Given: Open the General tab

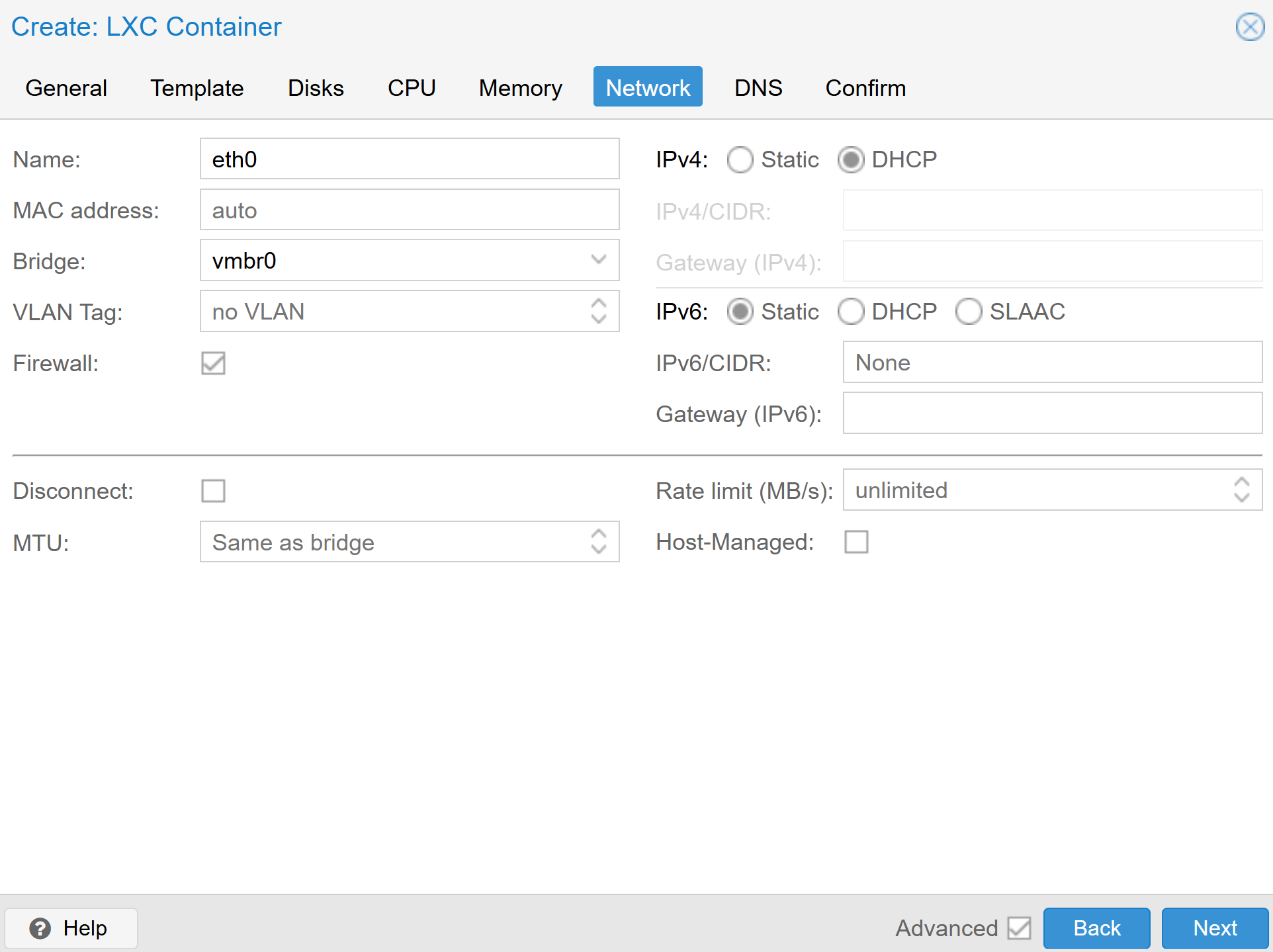Looking at the screenshot, I should (x=66, y=87).
